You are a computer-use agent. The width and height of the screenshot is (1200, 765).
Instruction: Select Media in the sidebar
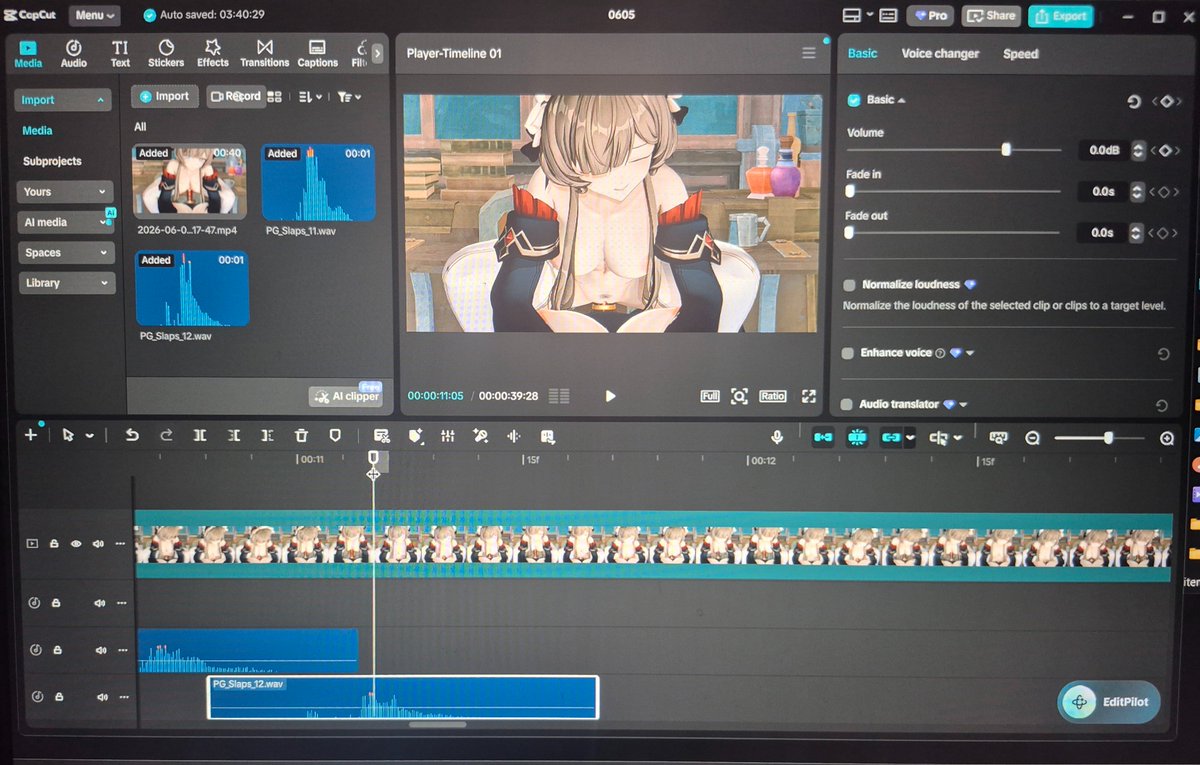[x=38, y=131]
